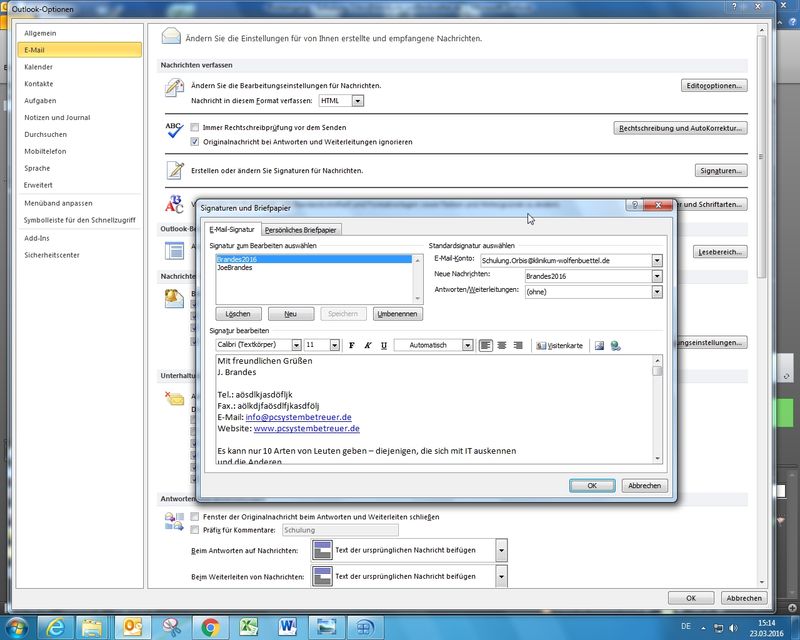Toggle italic formatting in signature editor
Screen dimensions: 800x640
click(368, 345)
